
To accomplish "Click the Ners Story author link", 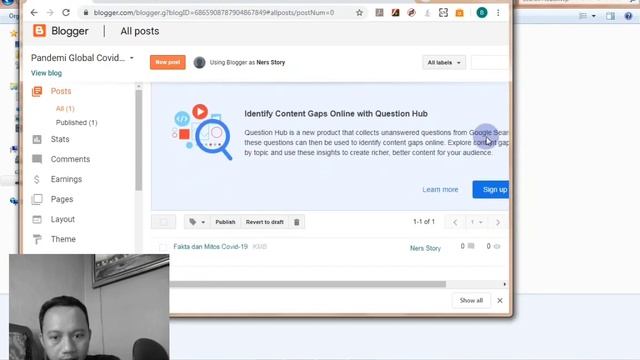I will click(425, 248).
